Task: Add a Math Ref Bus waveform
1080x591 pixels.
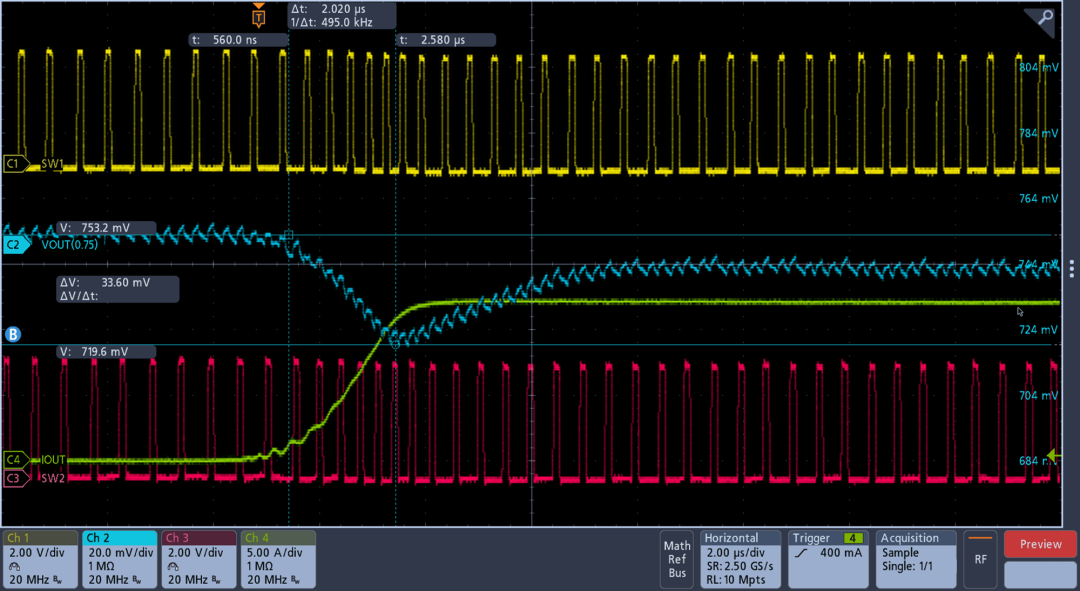Action: pos(677,559)
